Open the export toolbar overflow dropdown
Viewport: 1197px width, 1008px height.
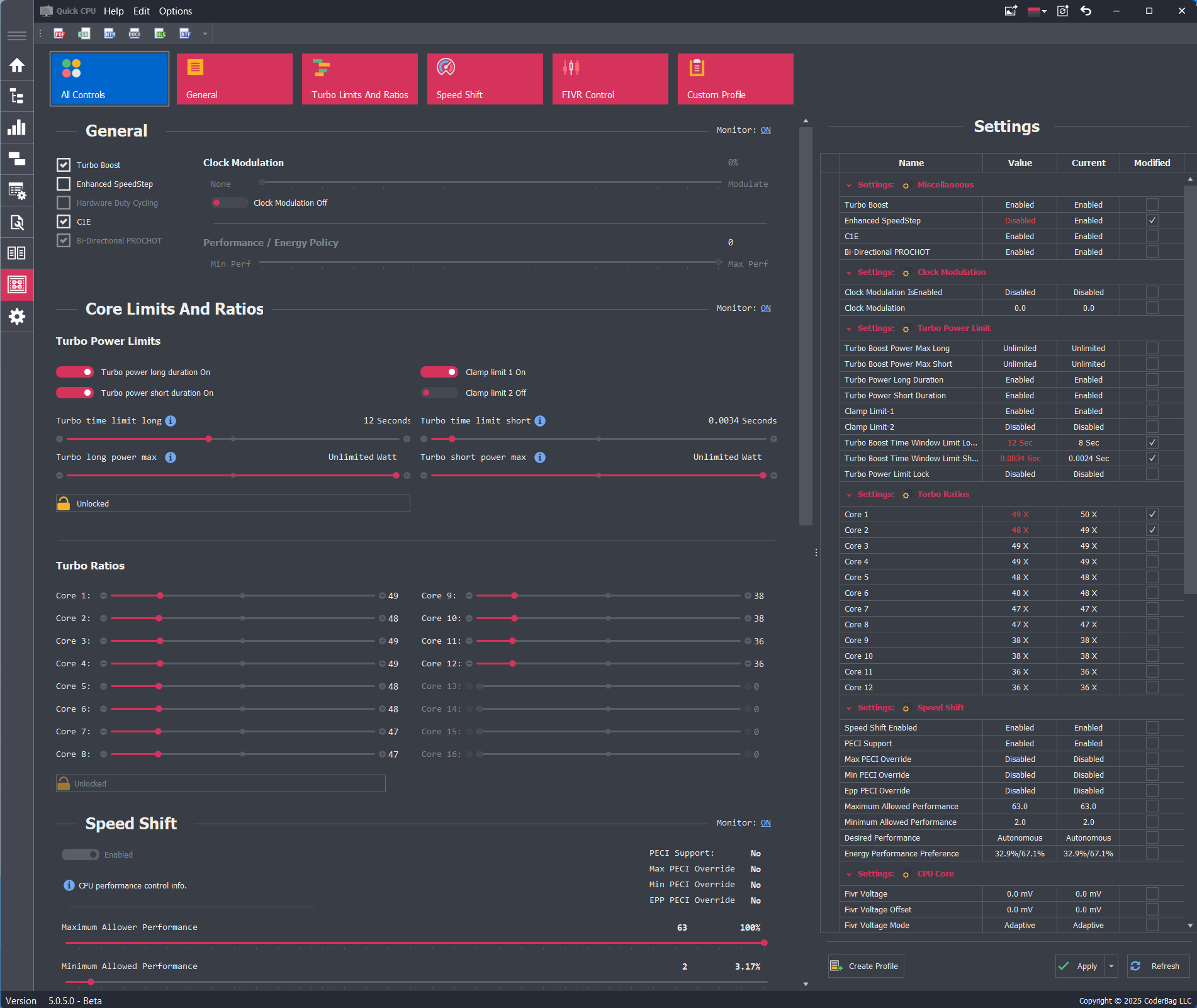(x=205, y=33)
